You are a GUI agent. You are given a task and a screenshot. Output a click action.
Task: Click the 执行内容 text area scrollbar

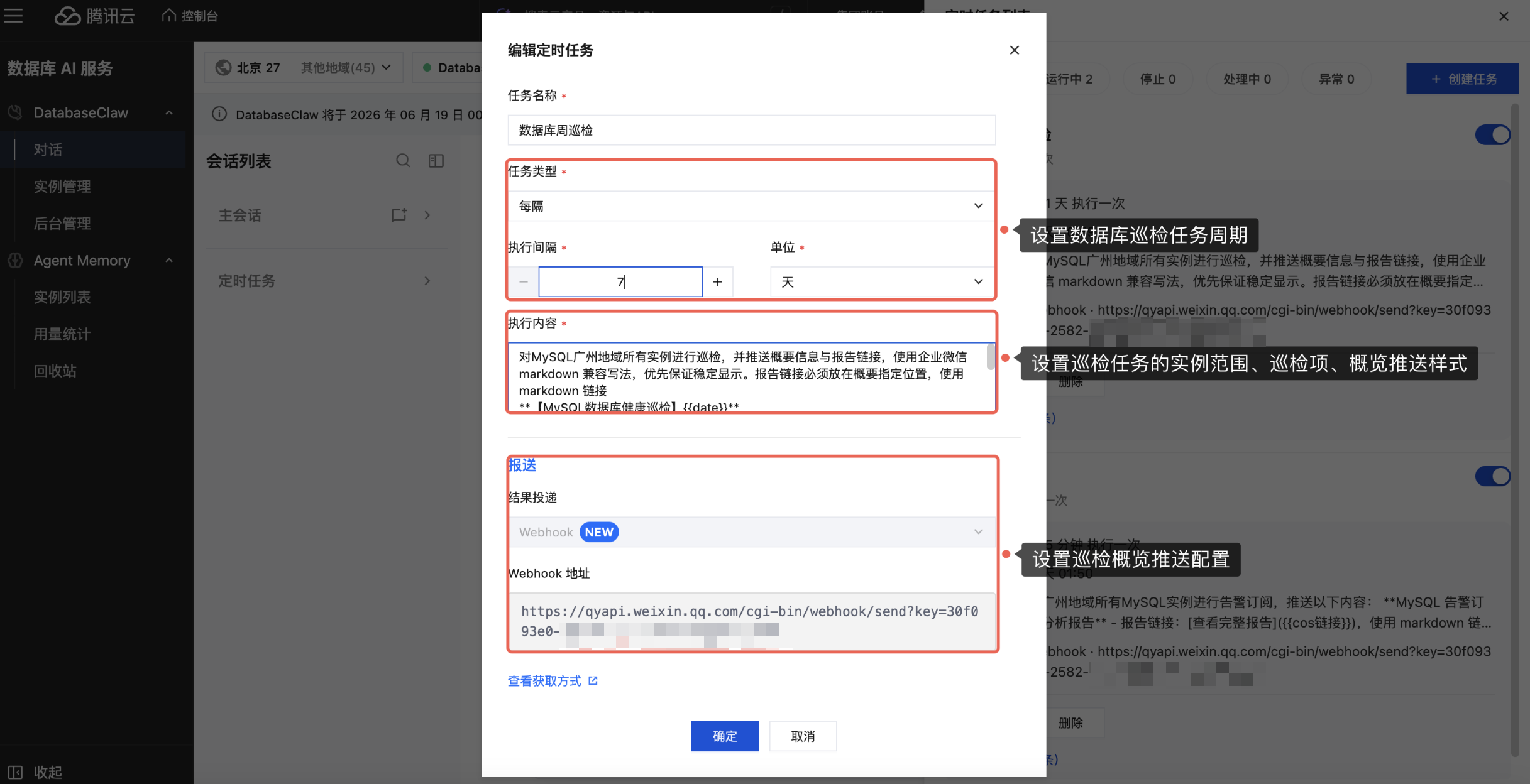991,357
